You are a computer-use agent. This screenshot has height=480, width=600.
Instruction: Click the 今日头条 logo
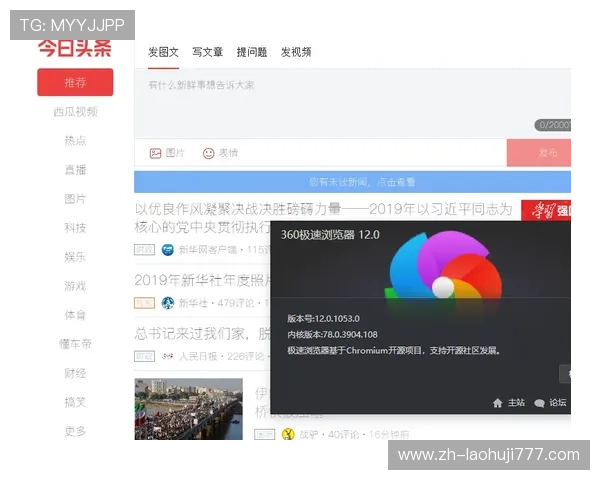point(75,49)
